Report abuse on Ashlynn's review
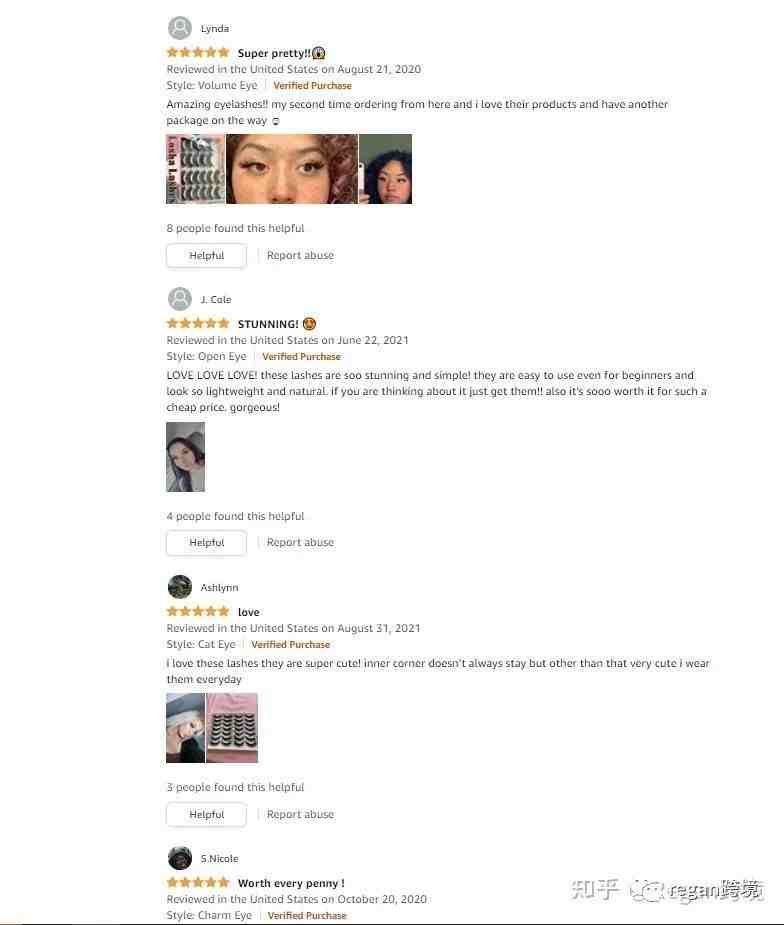Image resolution: width=784 pixels, height=925 pixels. [x=300, y=814]
